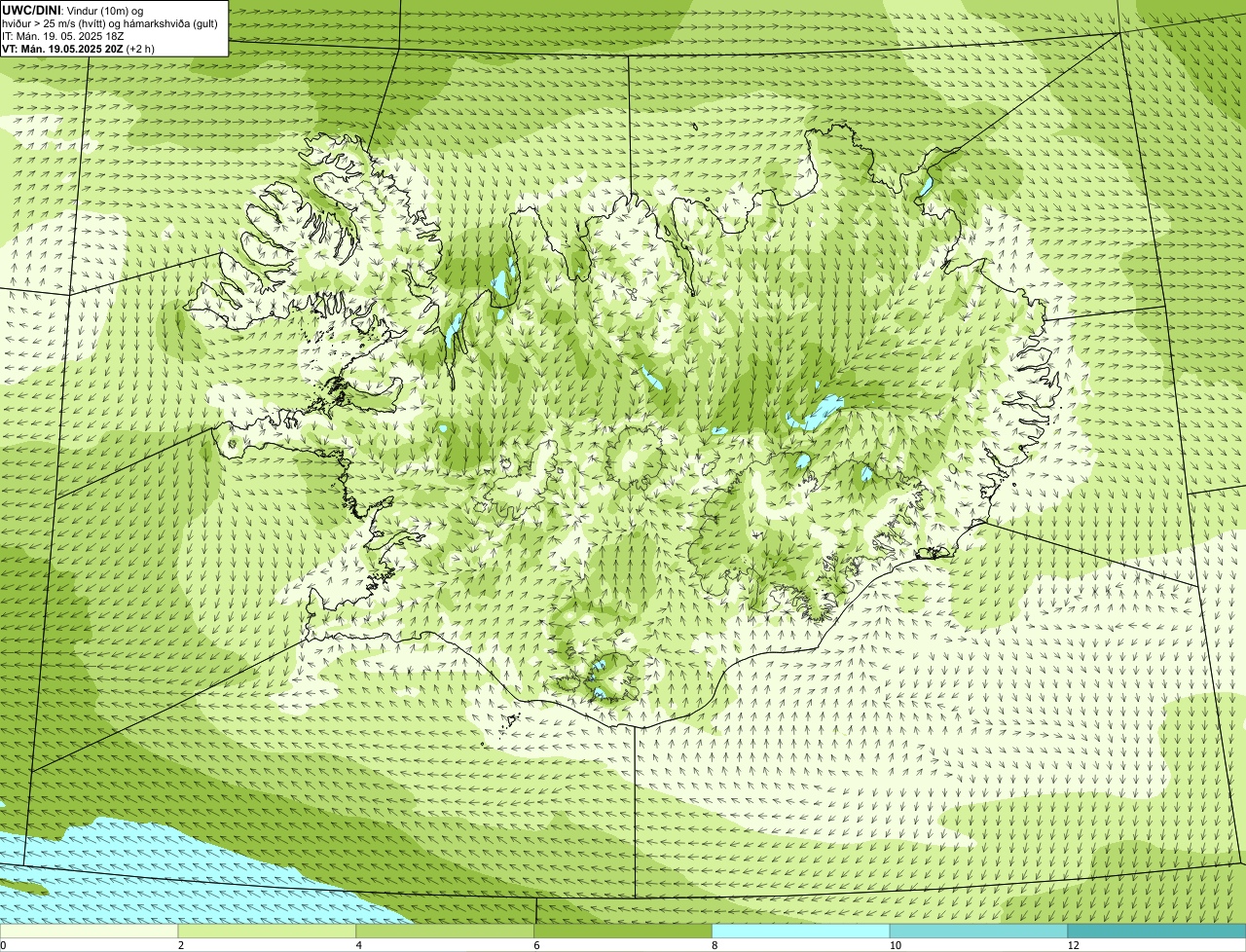Click the 10–12 aqua legend swatch
1246x952 pixels.
coord(979,932)
